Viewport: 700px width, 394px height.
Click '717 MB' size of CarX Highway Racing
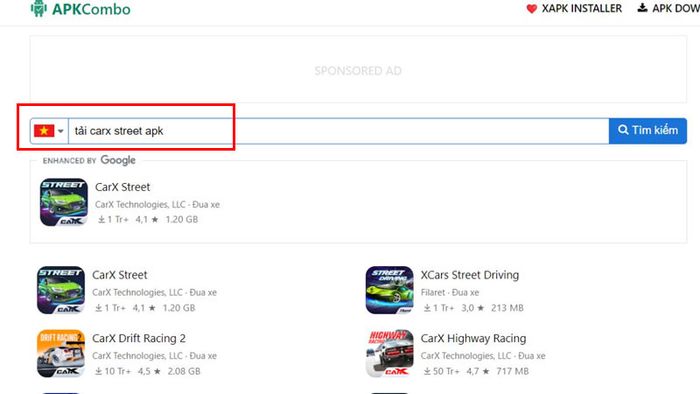click(x=512, y=371)
